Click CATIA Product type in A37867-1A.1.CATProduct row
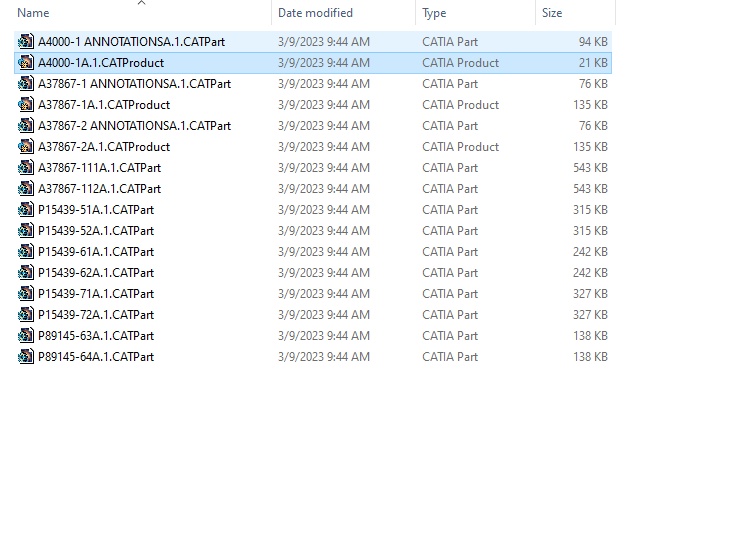Viewport: 749px width, 546px height. pos(460,105)
